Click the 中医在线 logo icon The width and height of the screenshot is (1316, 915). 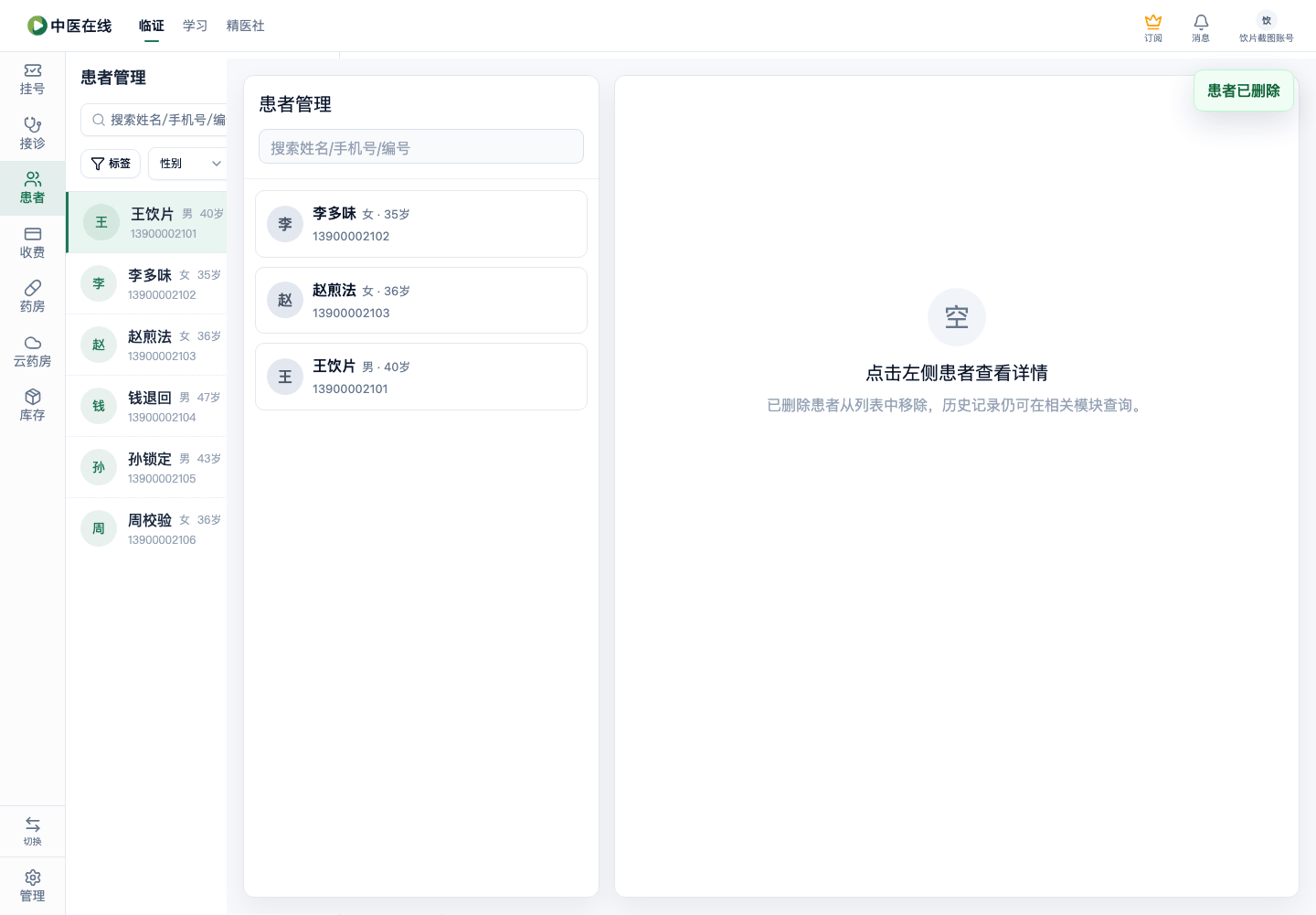[x=37, y=26]
